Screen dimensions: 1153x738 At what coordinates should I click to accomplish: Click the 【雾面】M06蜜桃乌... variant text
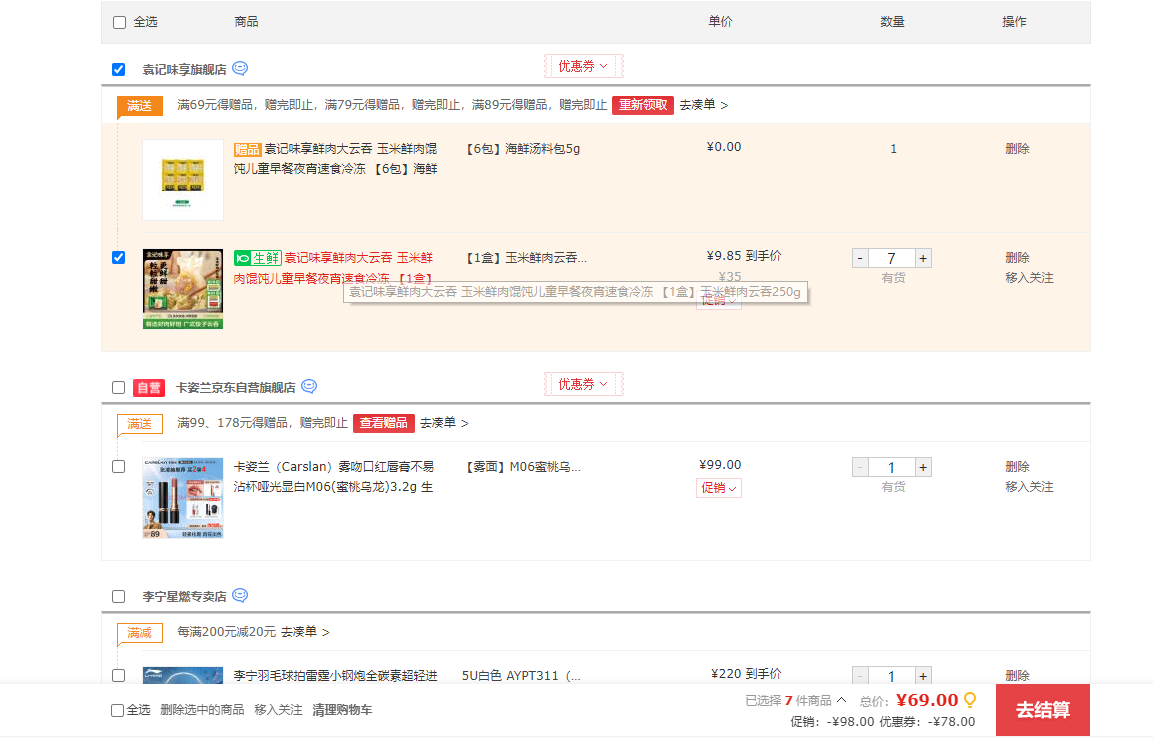click(x=521, y=467)
